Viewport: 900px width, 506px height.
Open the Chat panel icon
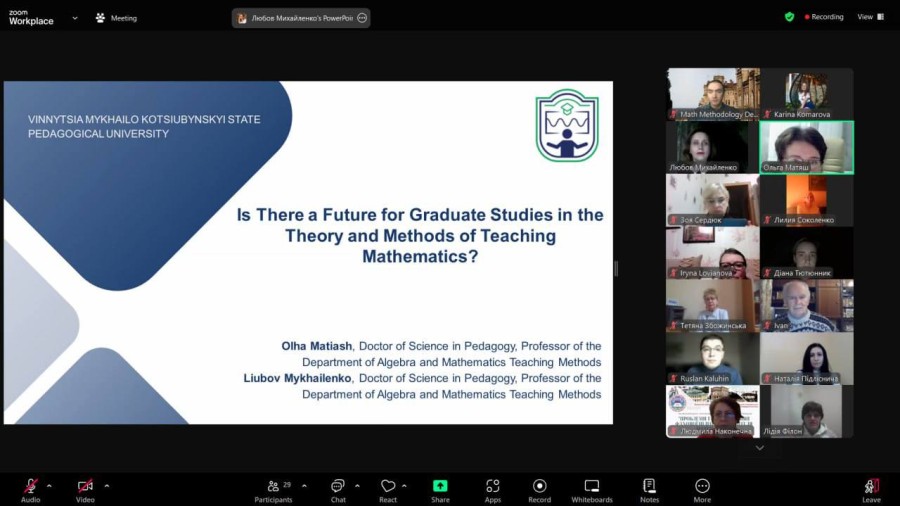click(x=338, y=486)
